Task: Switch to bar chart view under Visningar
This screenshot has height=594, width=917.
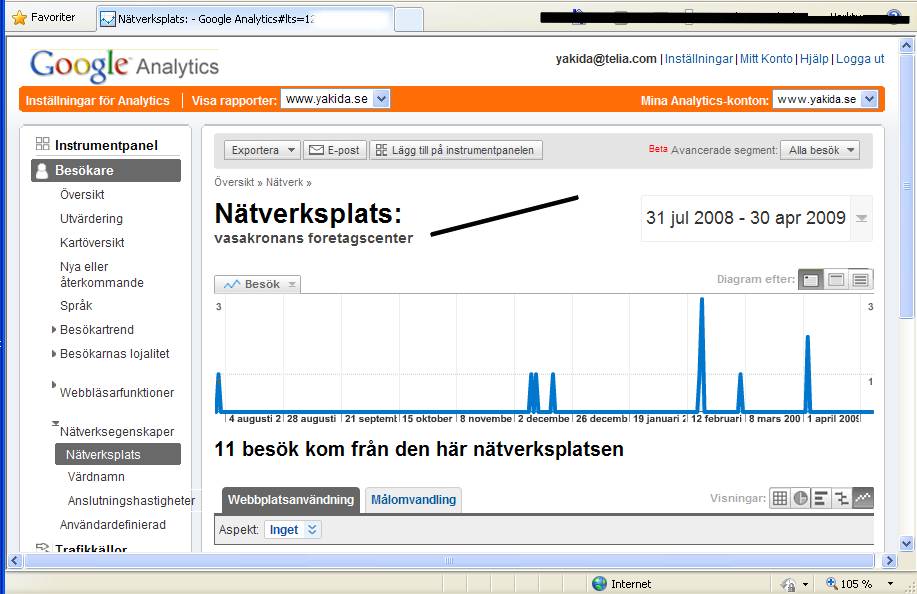Action: pos(821,498)
